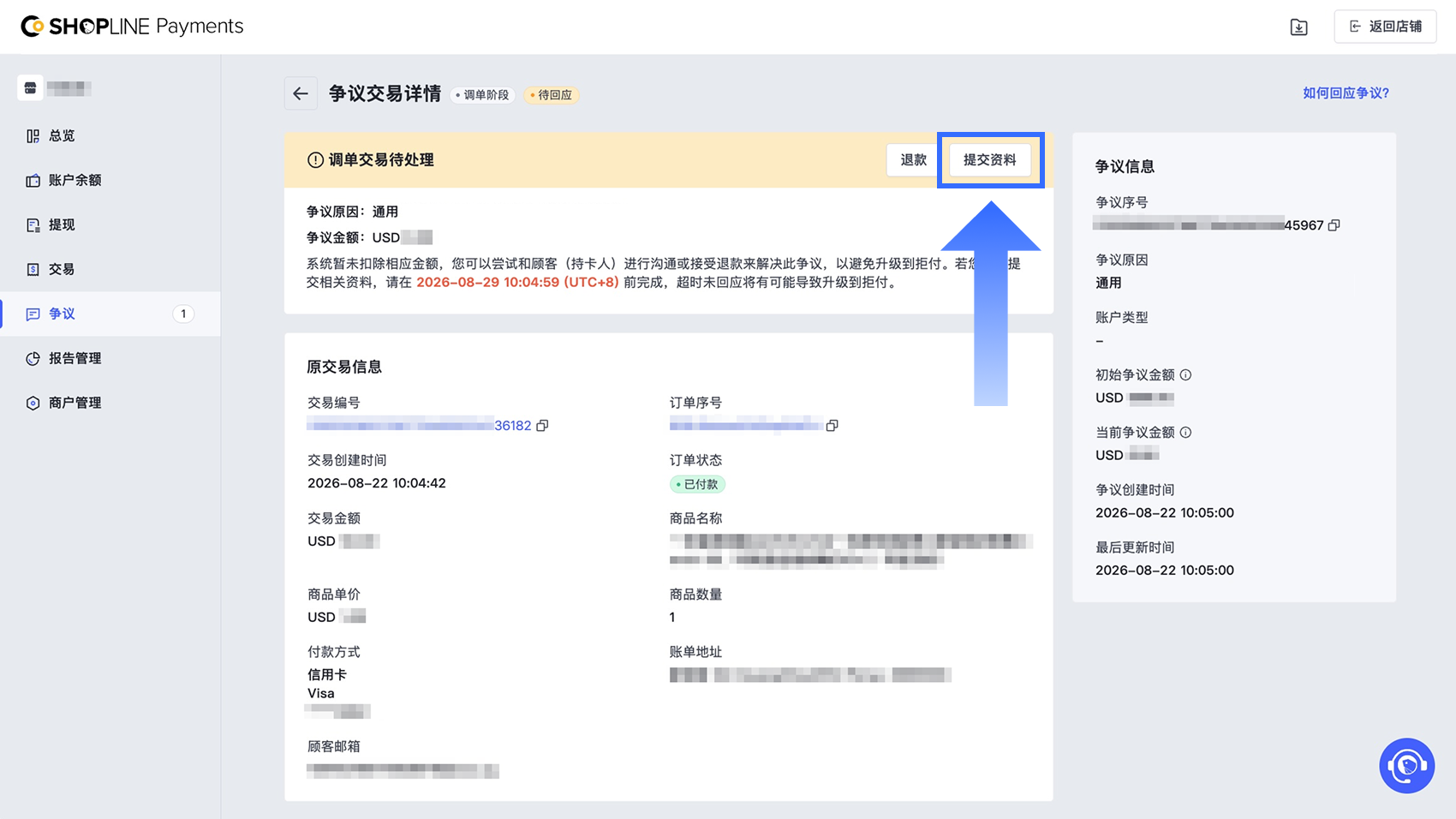This screenshot has width=1456, height=819.
Task: Click the 争议创建时间 field label
Action: point(1135,490)
